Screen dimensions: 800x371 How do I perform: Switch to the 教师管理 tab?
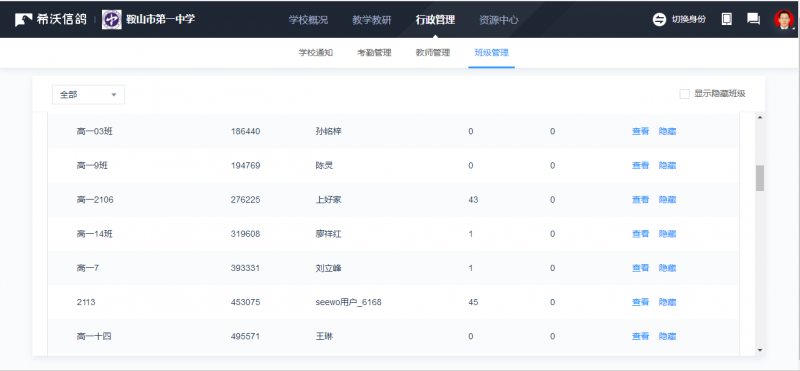tap(433, 53)
